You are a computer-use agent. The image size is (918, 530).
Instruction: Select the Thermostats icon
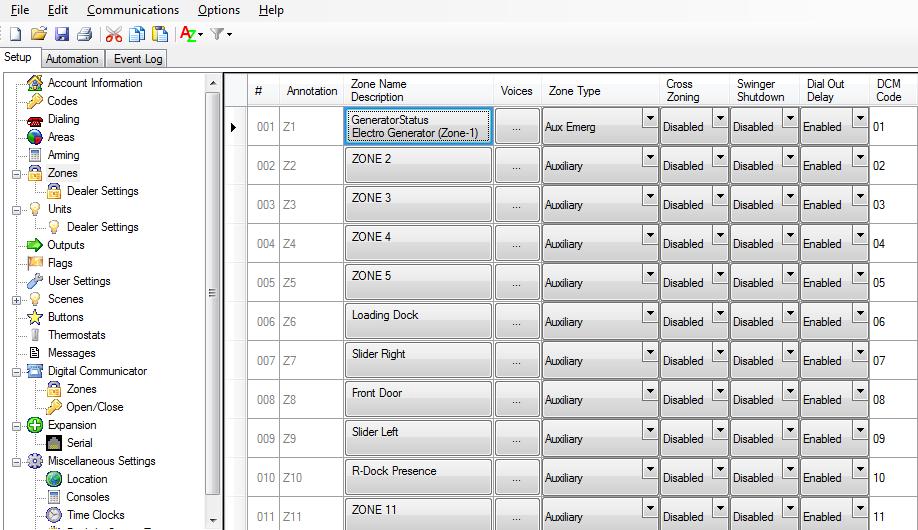pos(35,335)
